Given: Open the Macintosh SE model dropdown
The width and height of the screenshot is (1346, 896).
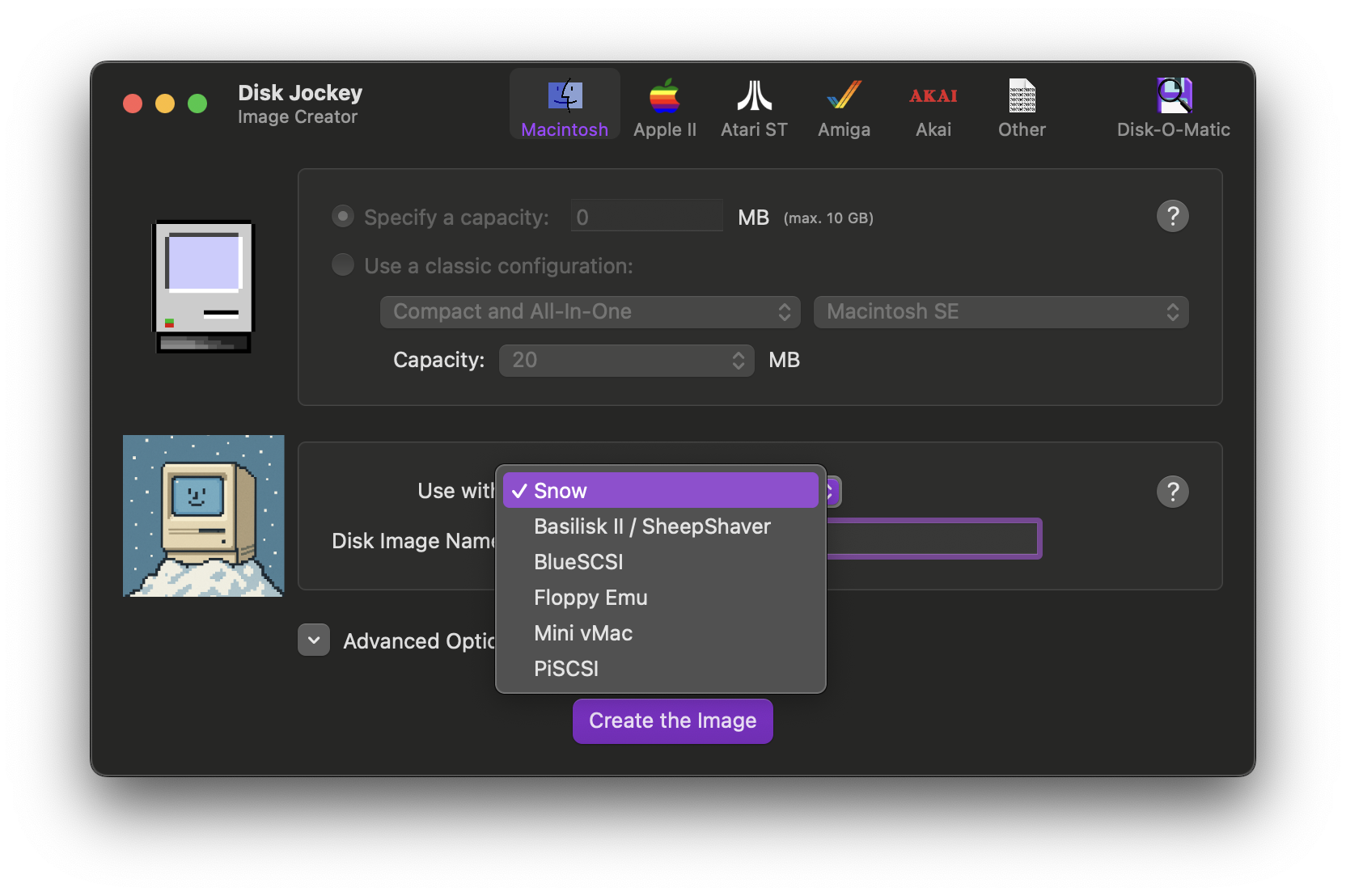Looking at the screenshot, I should [x=1001, y=312].
